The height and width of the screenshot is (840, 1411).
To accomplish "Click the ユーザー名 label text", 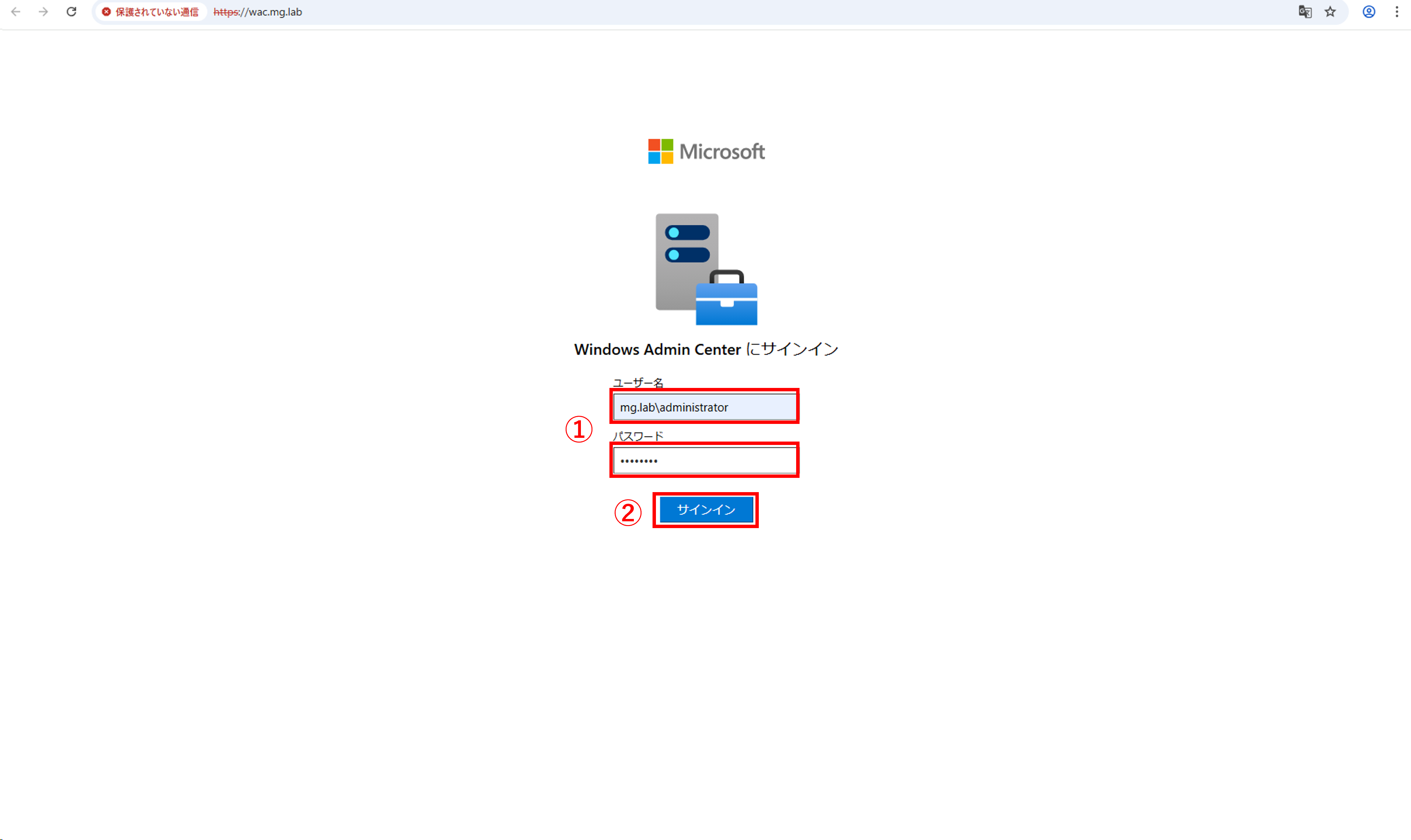I will 638,382.
